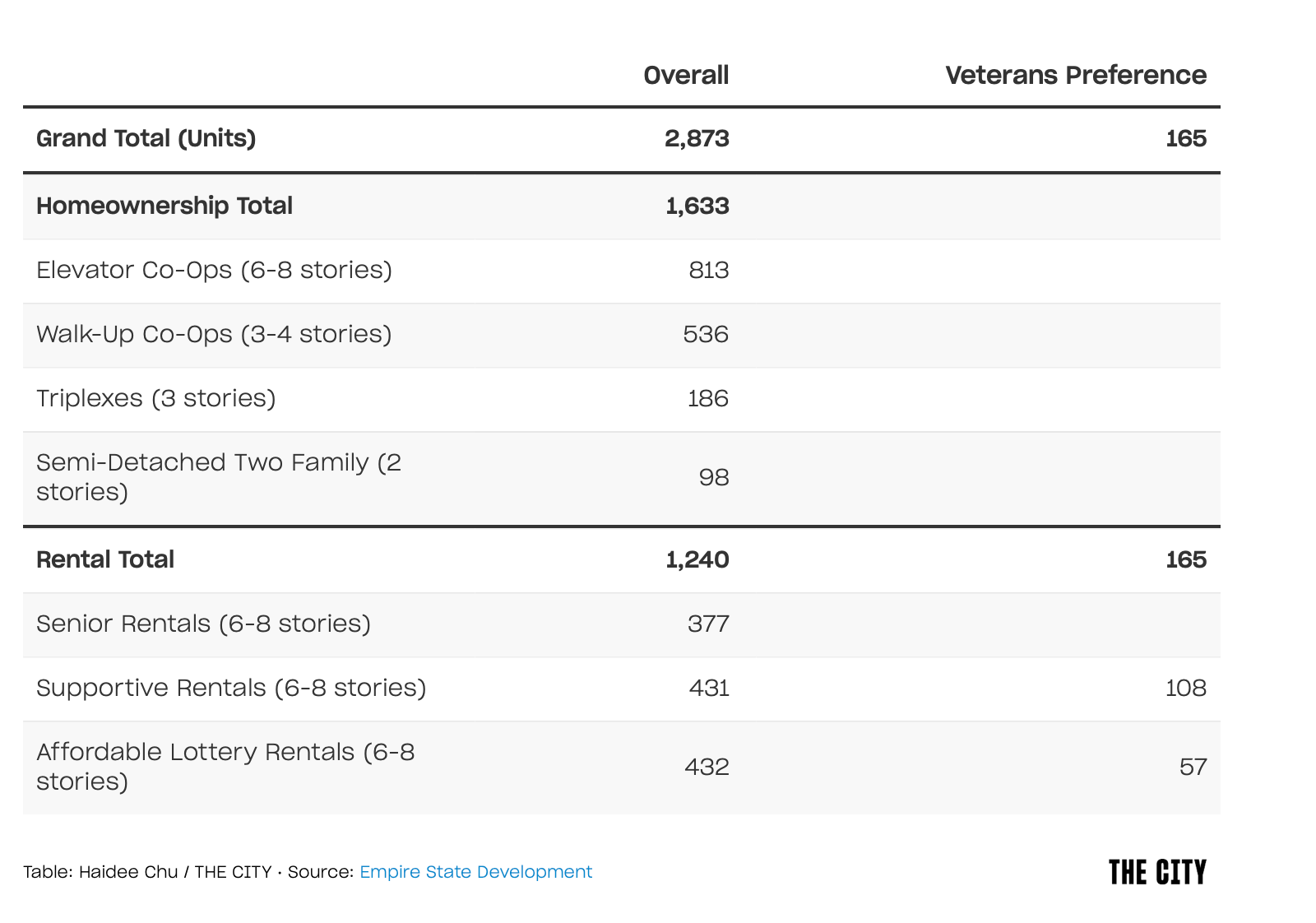Click the 2,873 grand total value
This screenshot has width=1316, height=923.
[x=697, y=138]
